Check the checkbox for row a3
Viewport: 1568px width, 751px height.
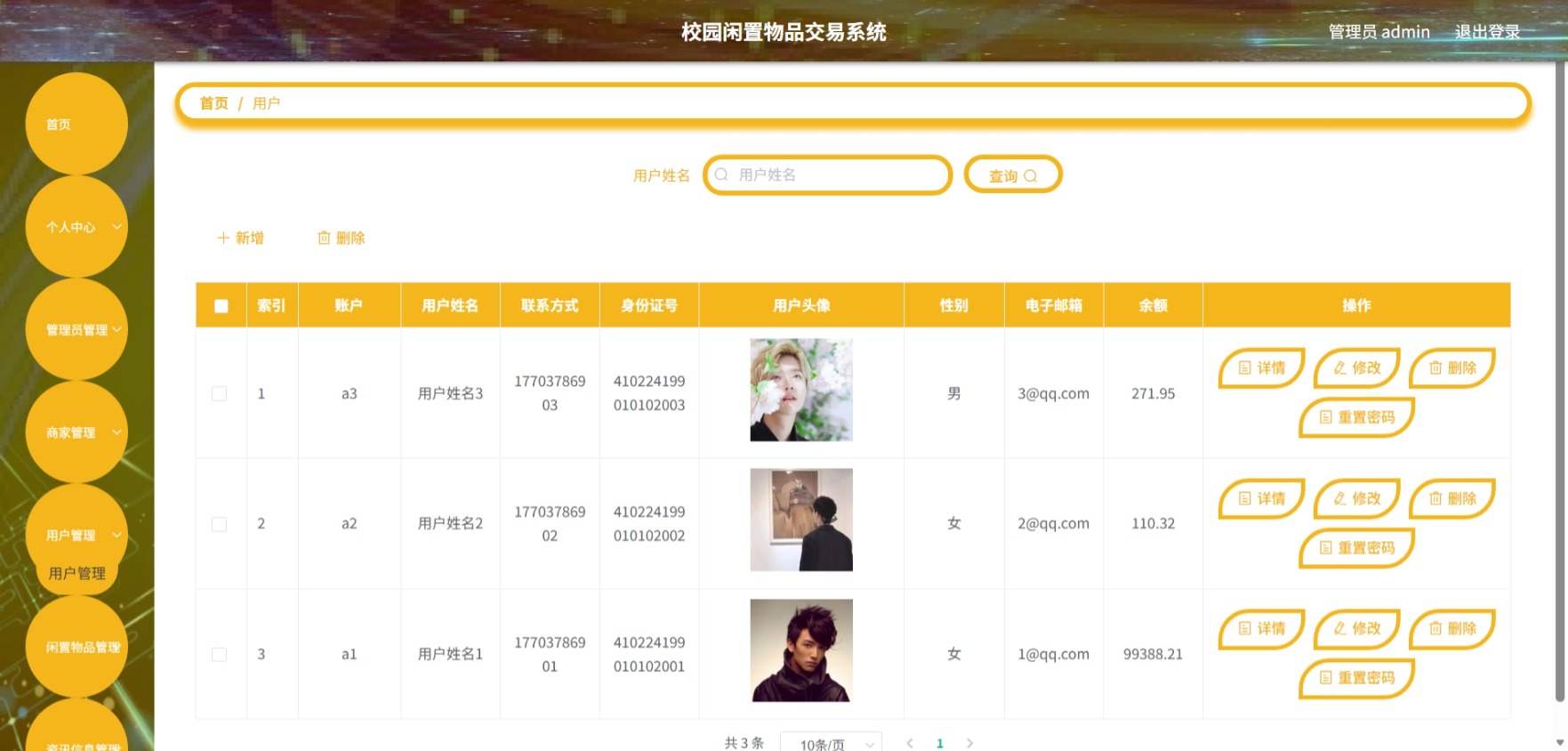(x=219, y=393)
